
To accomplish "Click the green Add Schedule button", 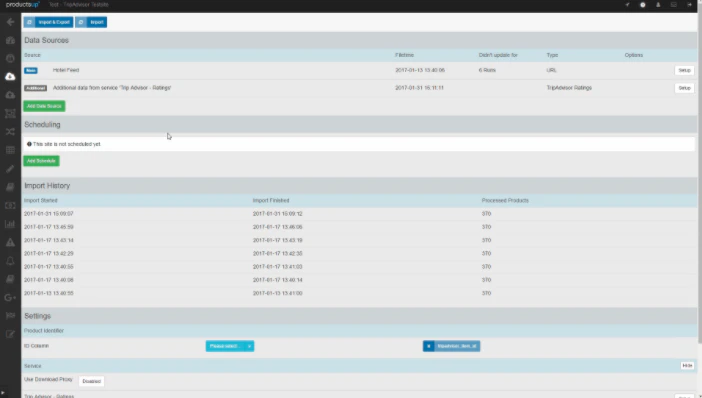I will tap(41, 161).
